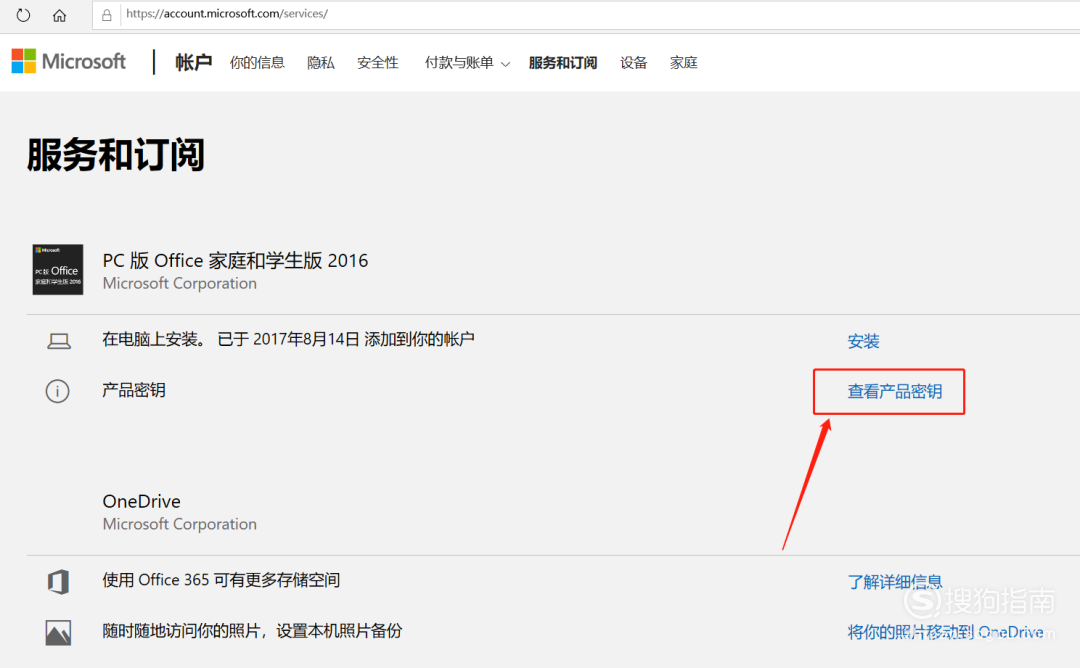1080x668 pixels.
Task: Click Microsoft Corporation under OneDrive
Action: tap(179, 524)
